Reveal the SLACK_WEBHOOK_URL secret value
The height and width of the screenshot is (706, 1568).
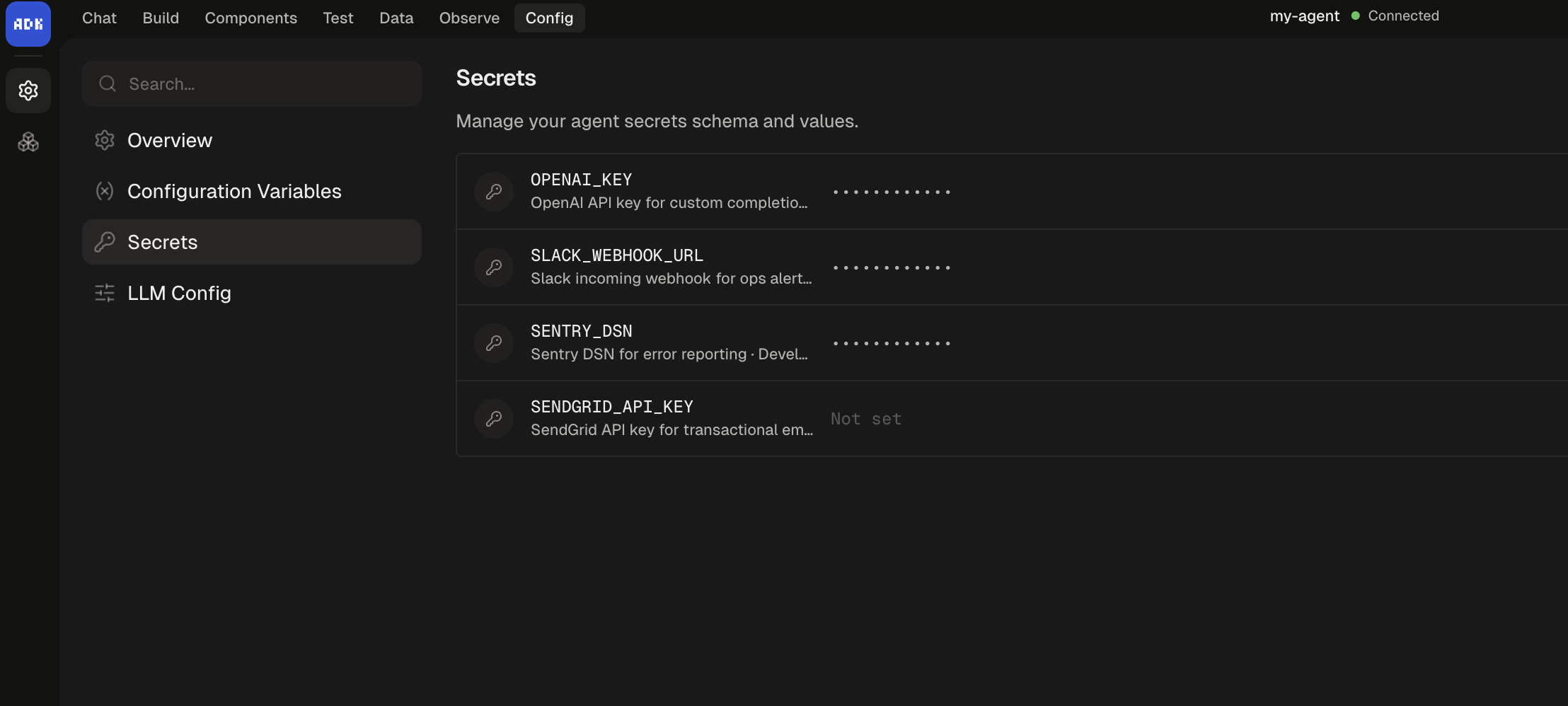click(x=892, y=267)
